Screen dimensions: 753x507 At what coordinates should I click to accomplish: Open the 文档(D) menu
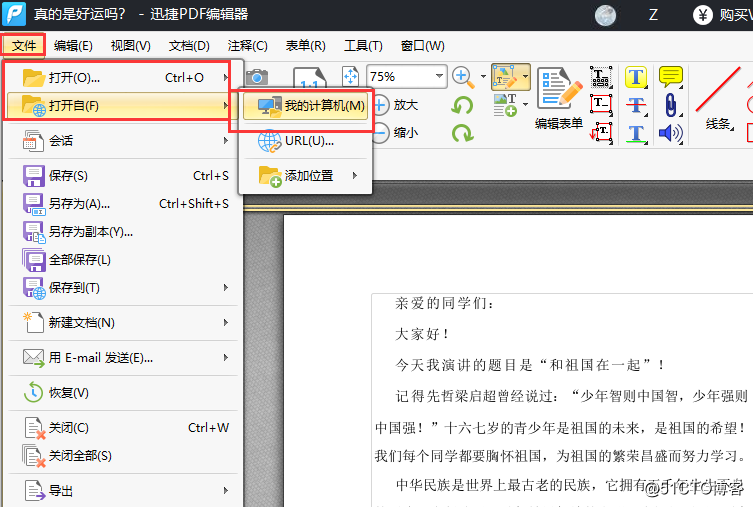(189, 46)
